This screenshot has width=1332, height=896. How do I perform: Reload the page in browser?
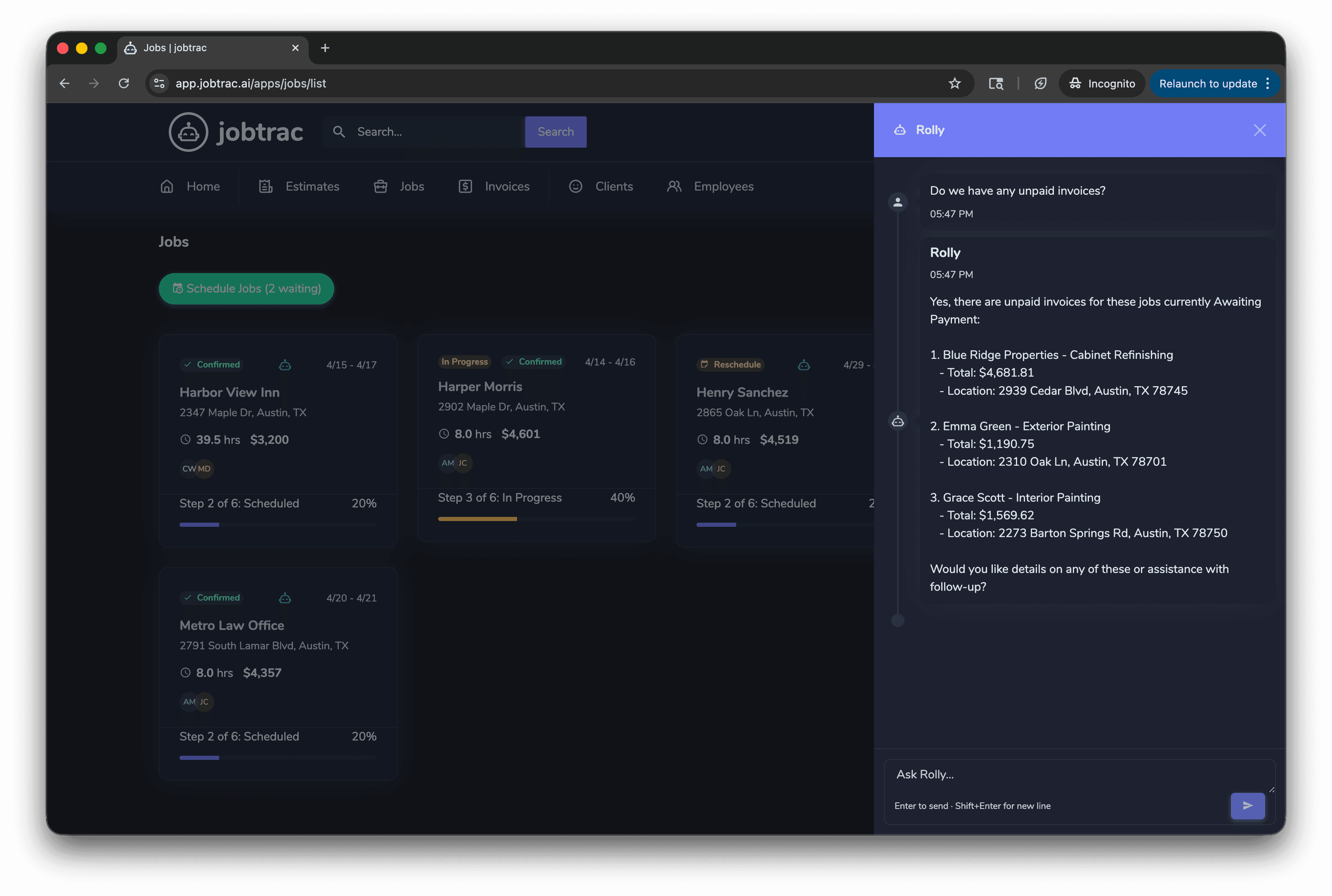pos(123,83)
